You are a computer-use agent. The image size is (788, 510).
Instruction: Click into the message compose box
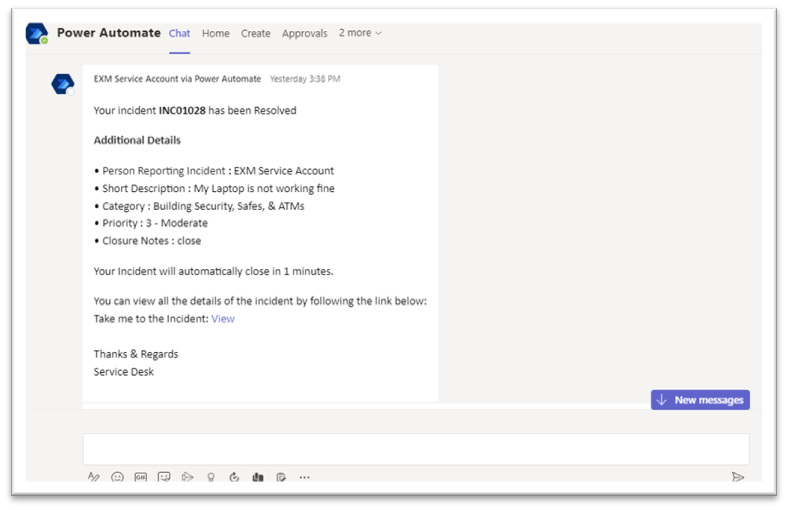[x=416, y=449]
